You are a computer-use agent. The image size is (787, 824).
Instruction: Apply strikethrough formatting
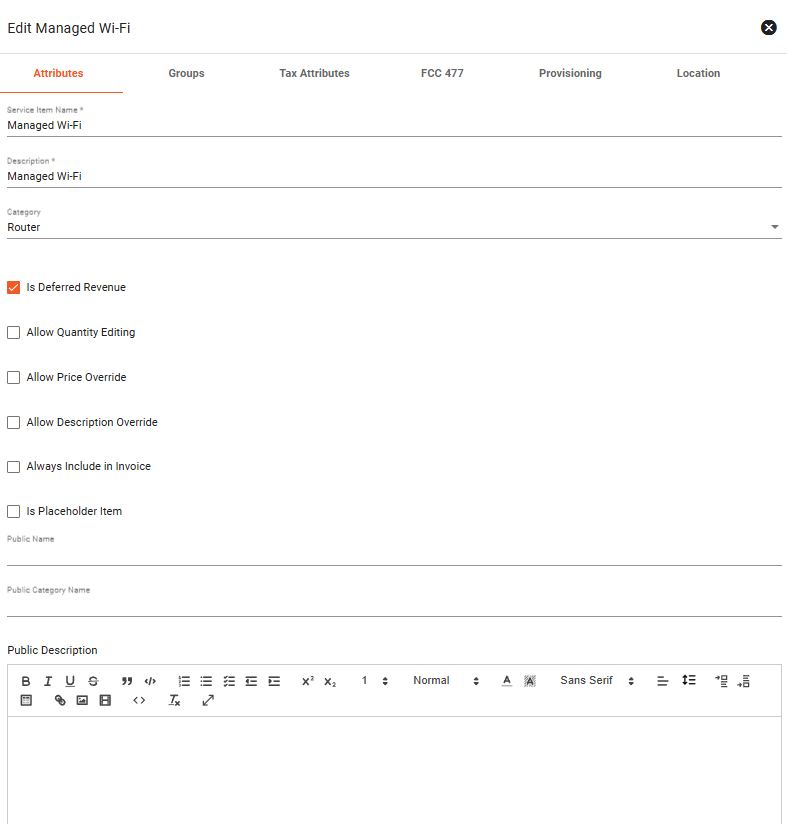click(x=93, y=681)
